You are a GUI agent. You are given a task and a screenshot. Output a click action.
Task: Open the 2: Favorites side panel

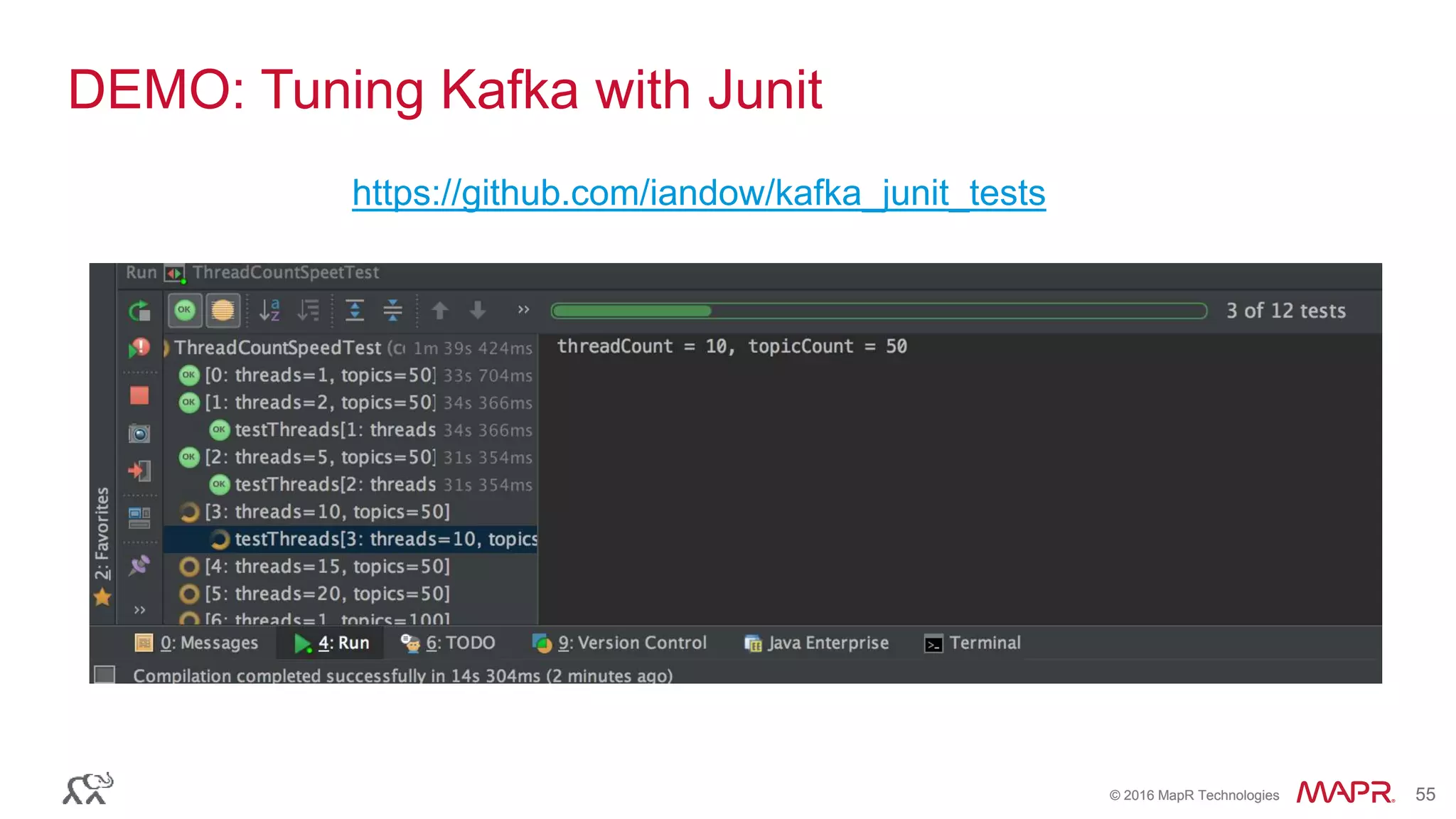pos(102,533)
